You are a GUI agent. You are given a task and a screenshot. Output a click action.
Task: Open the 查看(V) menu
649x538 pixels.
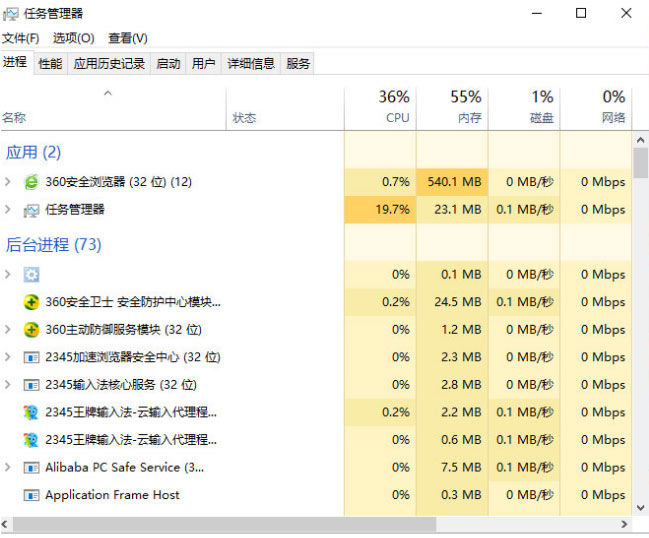pyautogui.click(x=128, y=38)
